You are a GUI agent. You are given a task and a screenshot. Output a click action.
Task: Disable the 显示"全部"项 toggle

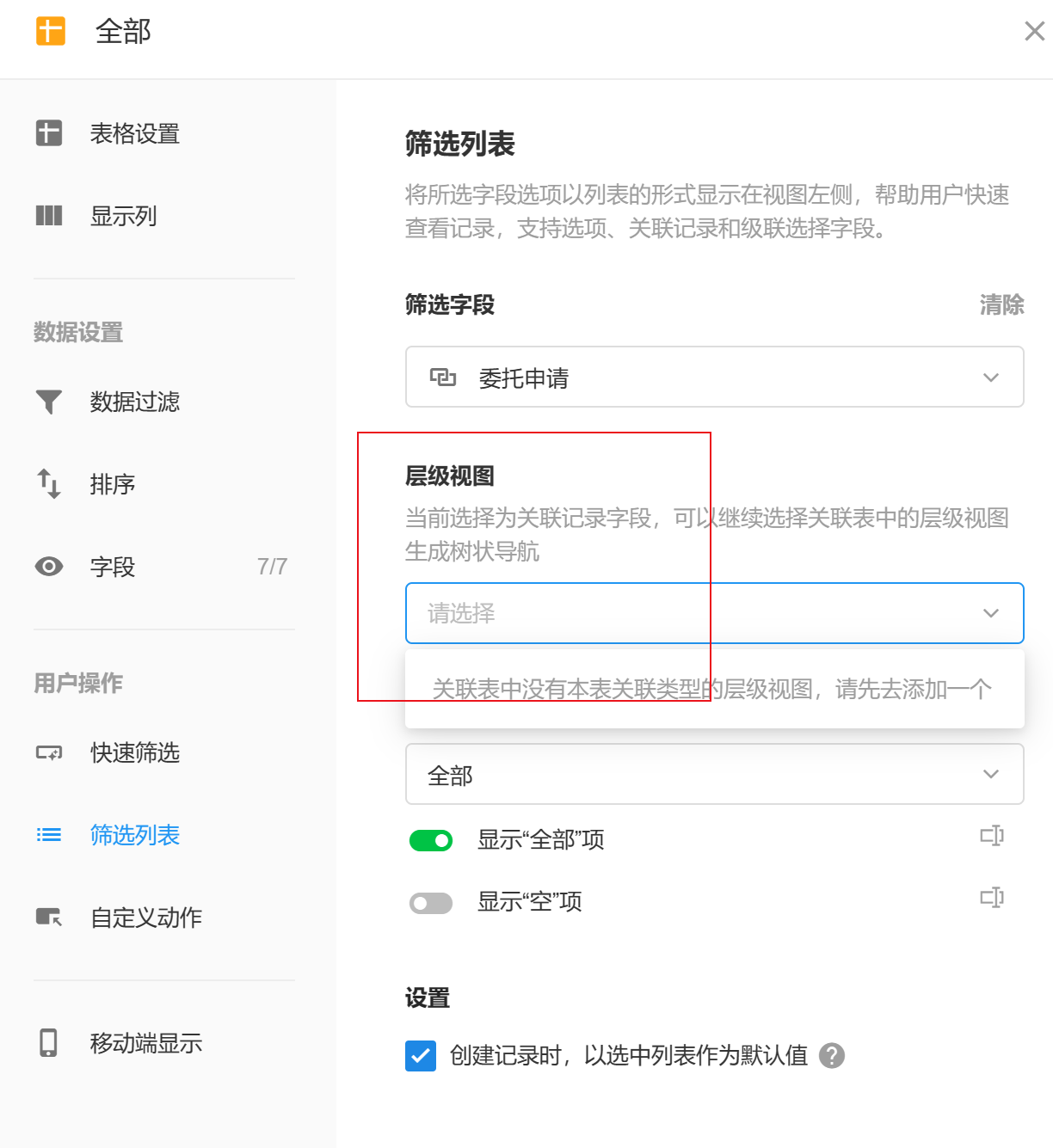(x=431, y=840)
